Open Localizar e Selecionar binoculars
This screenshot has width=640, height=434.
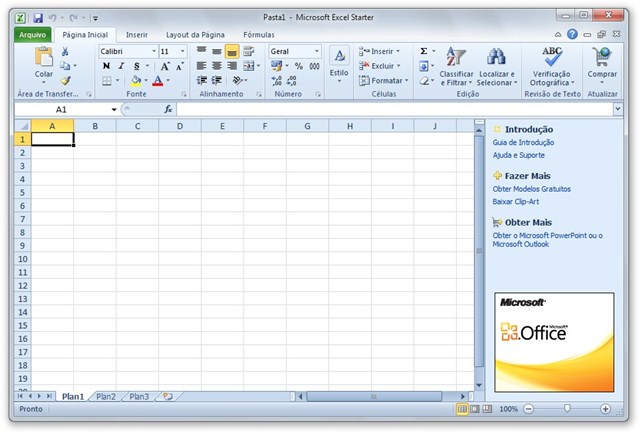[x=497, y=66]
